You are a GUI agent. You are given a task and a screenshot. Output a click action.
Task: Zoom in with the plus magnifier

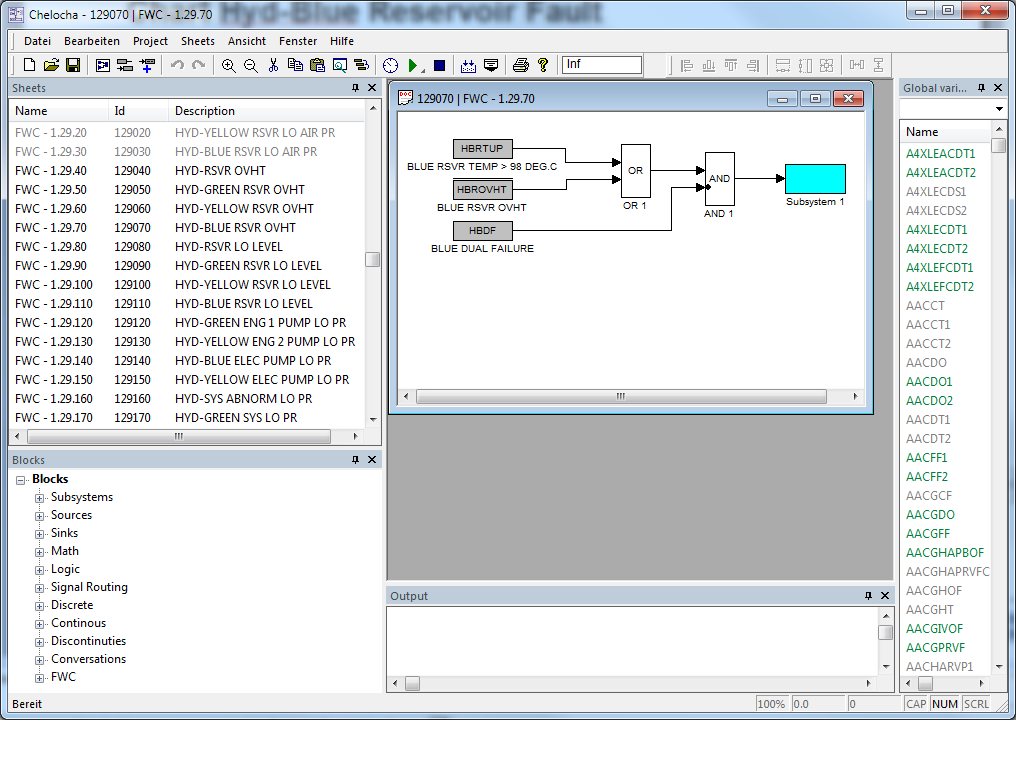[x=228, y=65]
